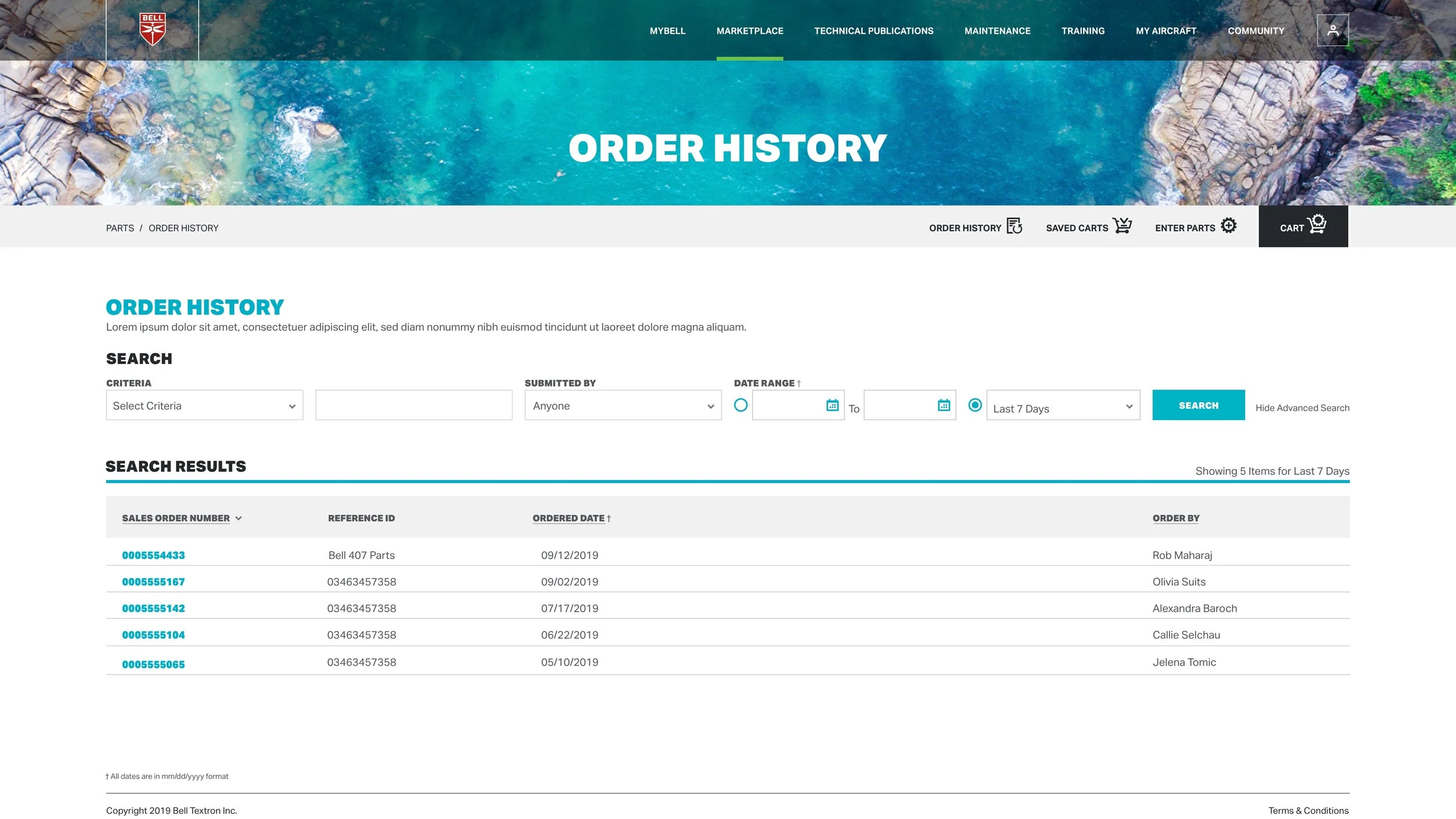1456x819 pixels.
Task: Navigate to Maintenance menu
Action: 997,31
